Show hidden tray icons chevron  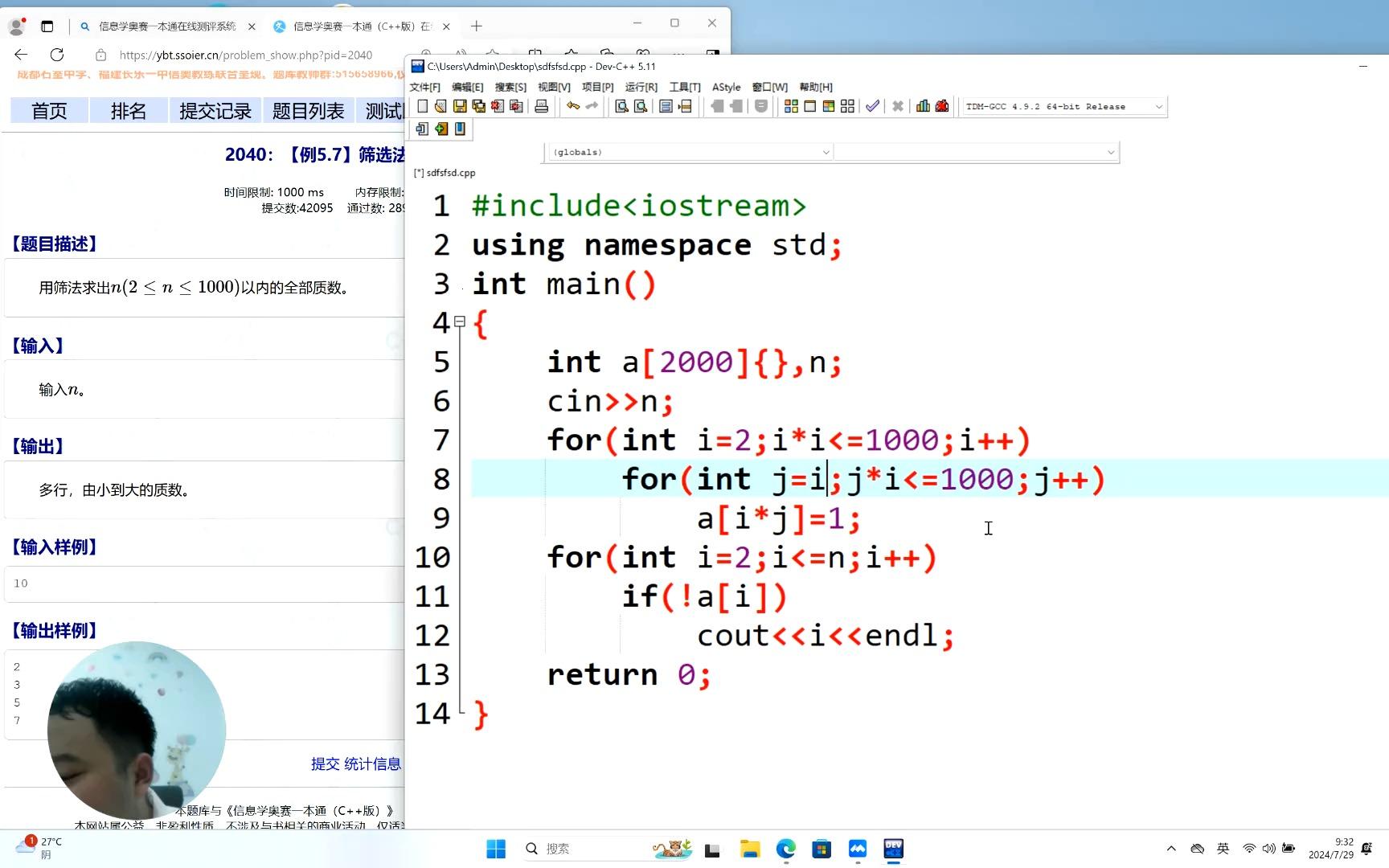(x=1171, y=849)
